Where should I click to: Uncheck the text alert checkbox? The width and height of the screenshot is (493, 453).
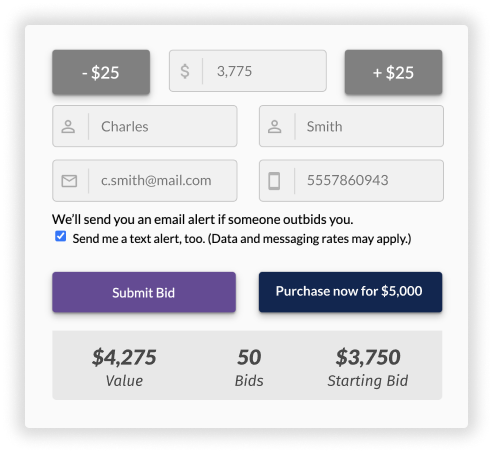[x=61, y=236]
